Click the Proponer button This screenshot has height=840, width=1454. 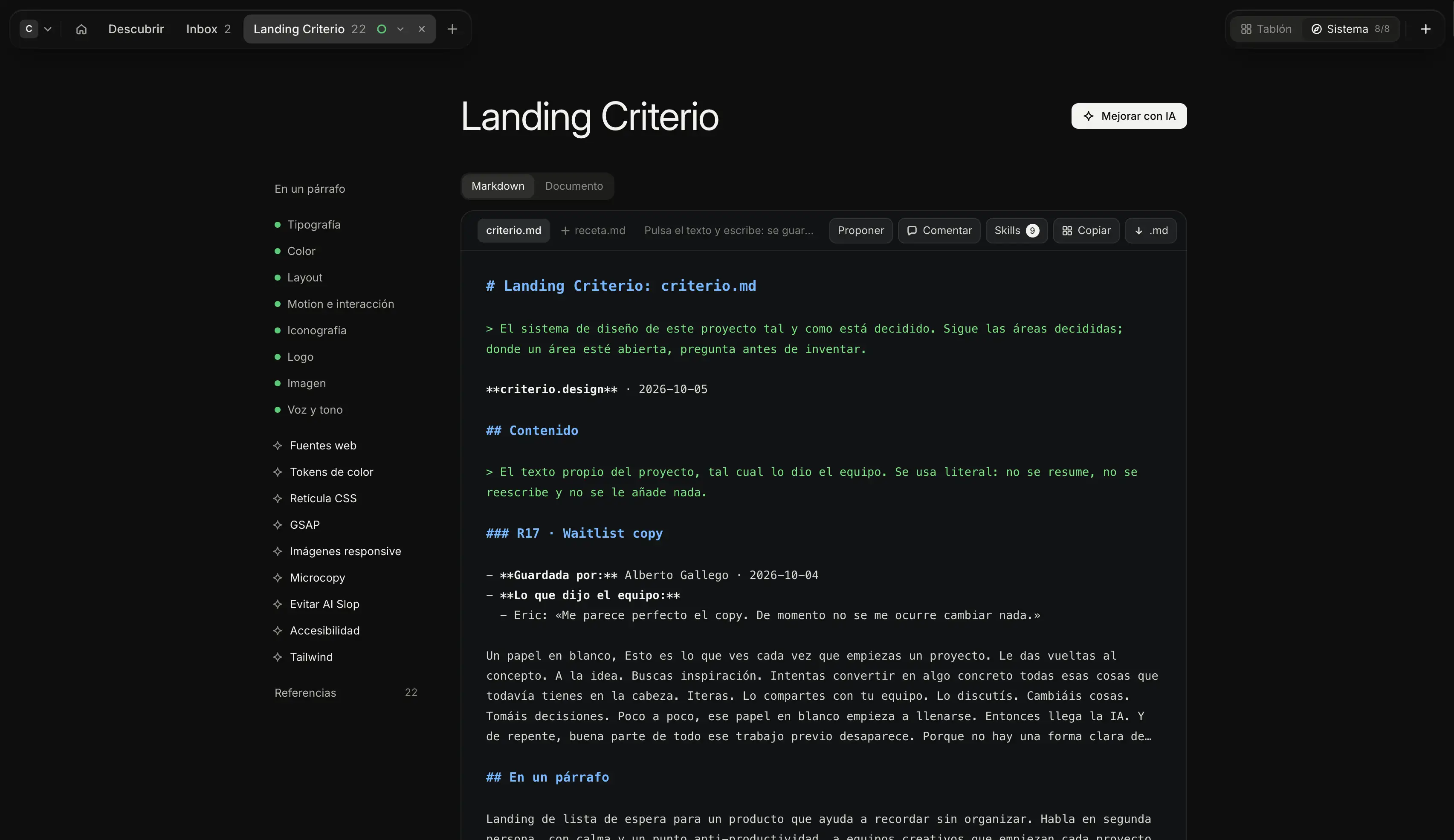tap(860, 230)
